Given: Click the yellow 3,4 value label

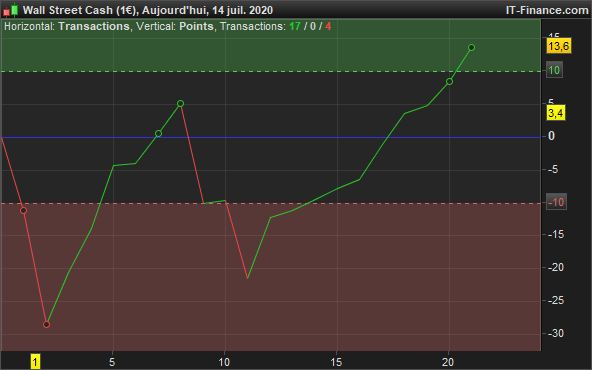Looking at the screenshot, I should tap(556, 113).
